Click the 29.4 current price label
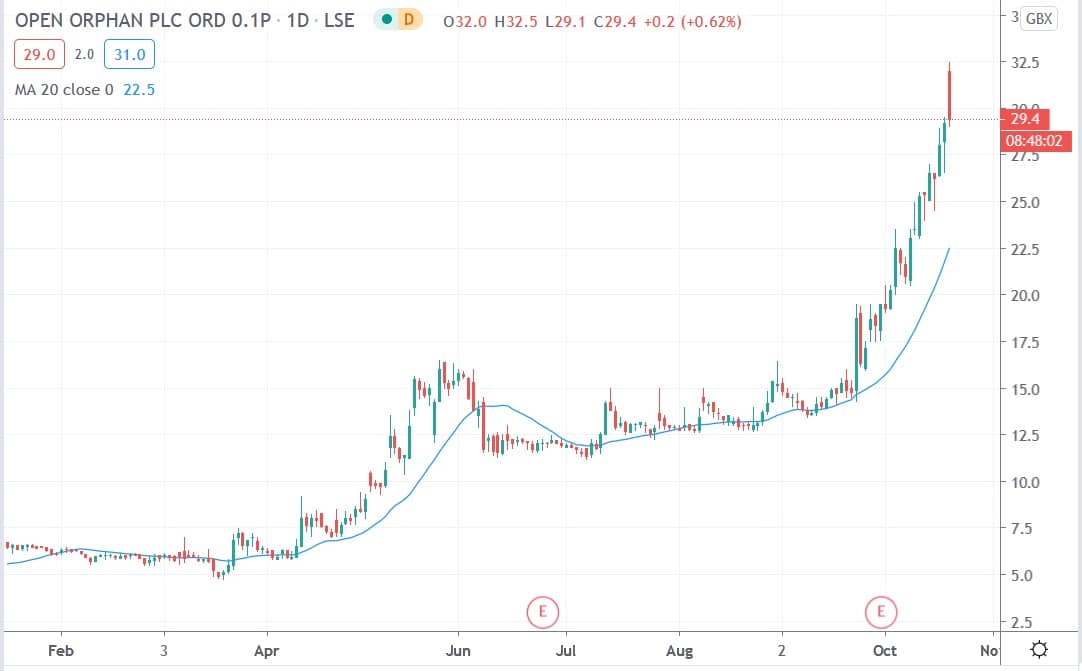This screenshot has height=671, width=1082. [x=1025, y=119]
